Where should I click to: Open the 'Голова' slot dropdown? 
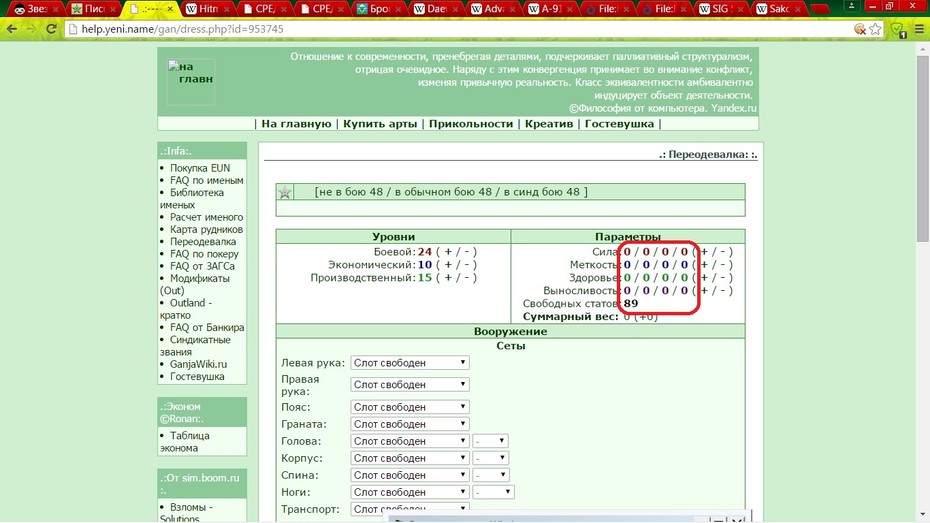[410, 441]
